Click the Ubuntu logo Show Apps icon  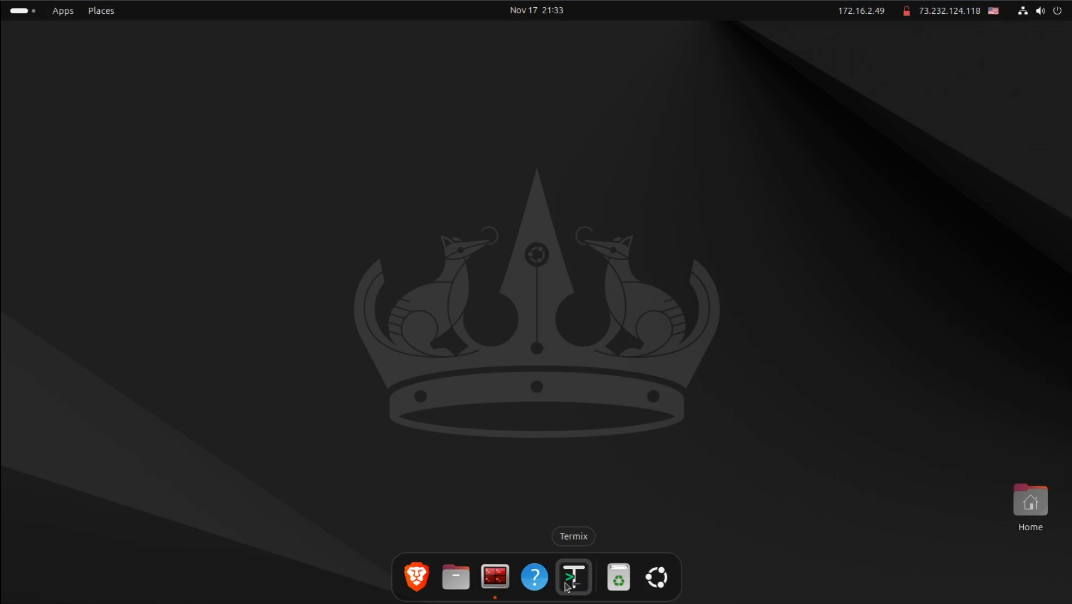click(x=657, y=577)
